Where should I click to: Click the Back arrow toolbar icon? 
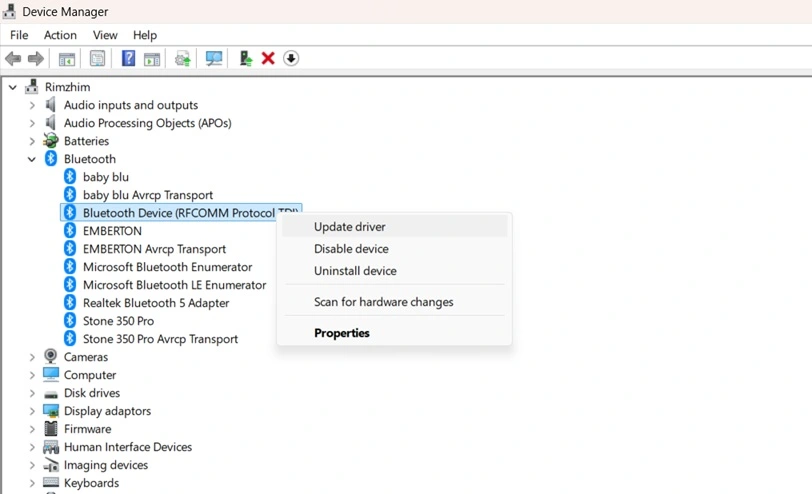click(x=13, y=59)
